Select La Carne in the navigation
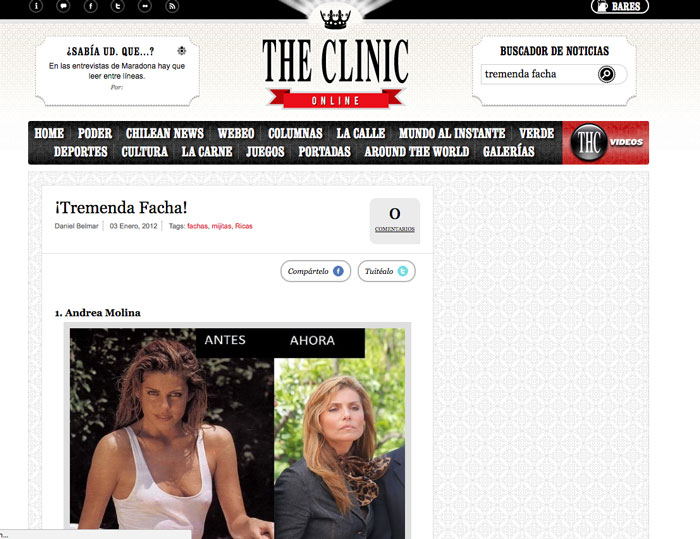The height and width of the screenshot is (539, 700). (x=207, y=151)
